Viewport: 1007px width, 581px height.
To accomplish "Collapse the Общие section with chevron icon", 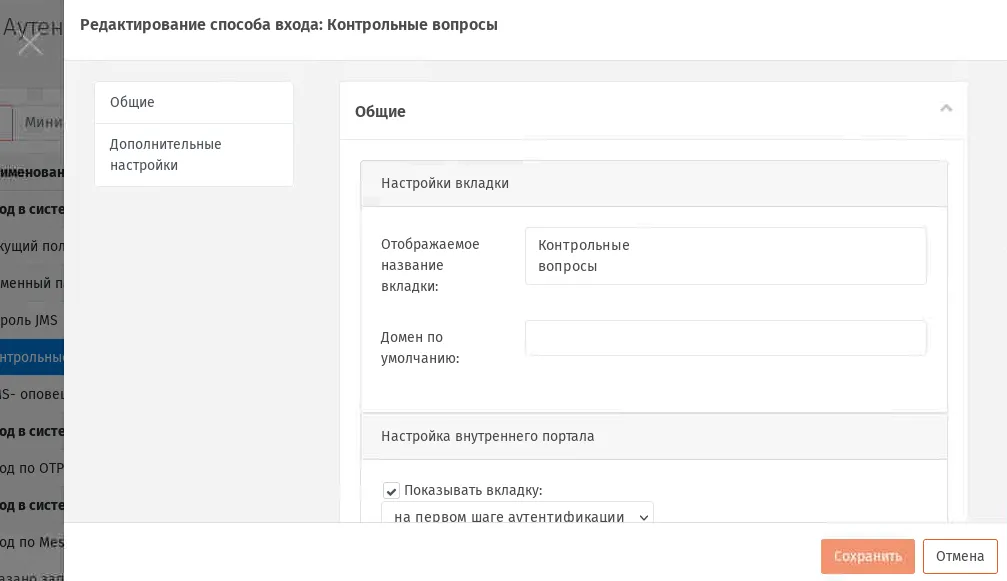I will coord(945,109).
